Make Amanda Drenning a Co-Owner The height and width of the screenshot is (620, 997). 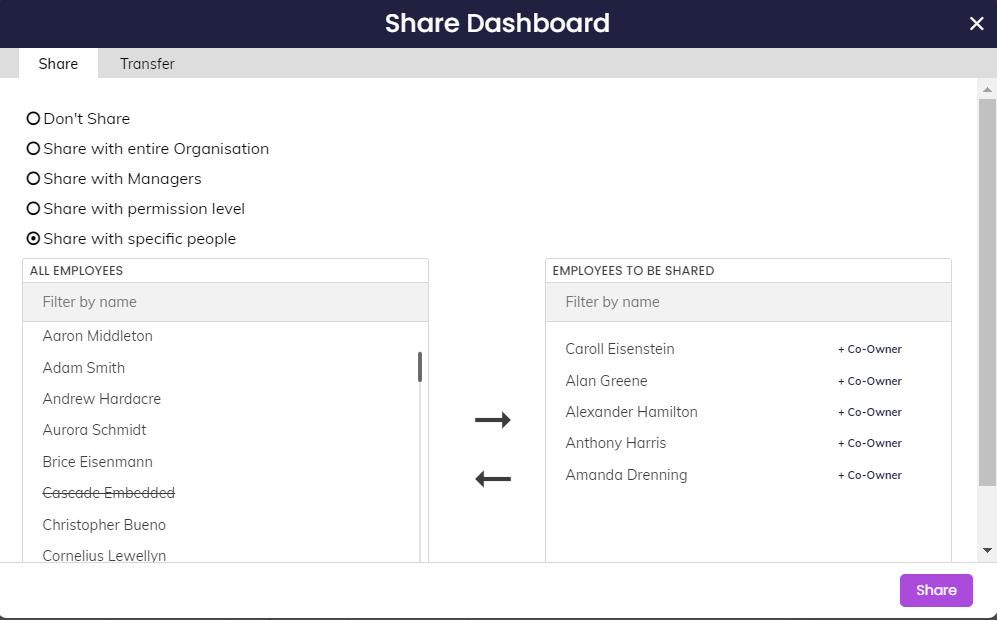tap(869, 475)
